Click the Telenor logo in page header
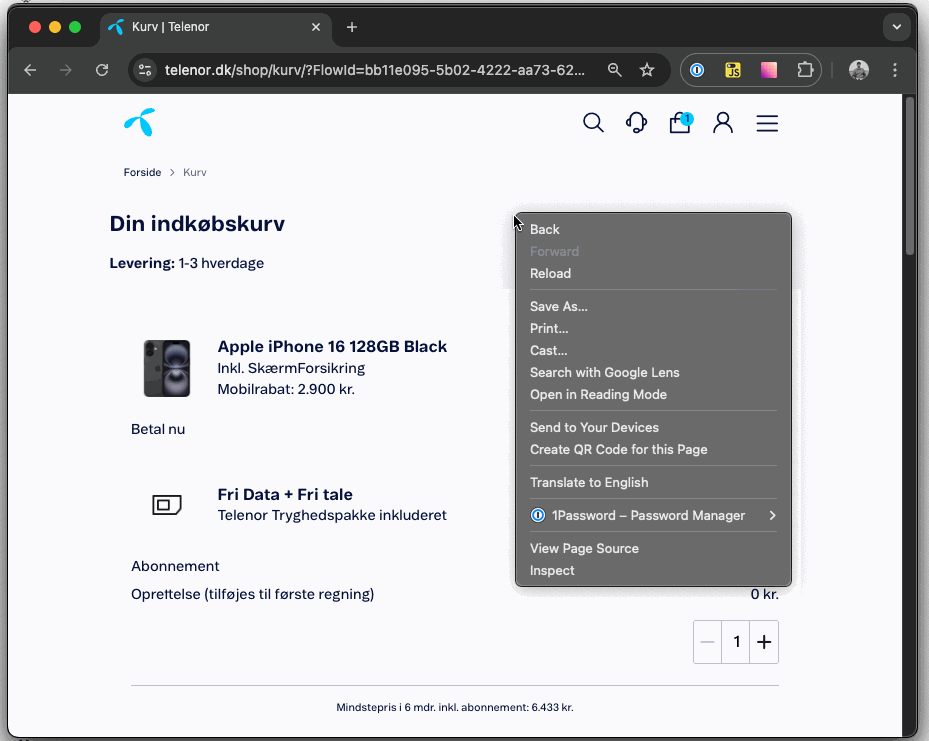The height and width of the screenshot is (741, 929). (x=140, y=122)
